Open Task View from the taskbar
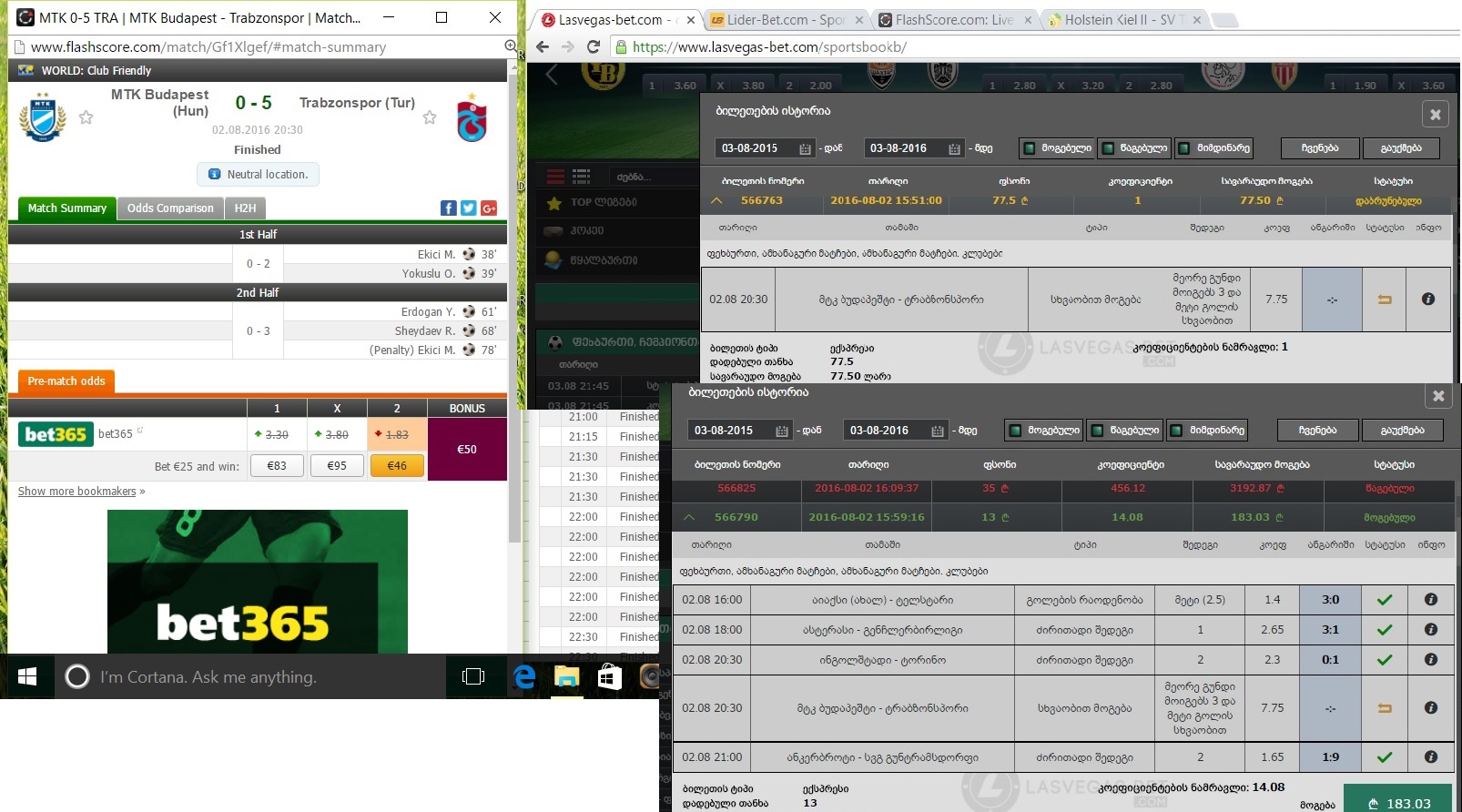The height and width of the screenshot is (812, 1462). point(473,676)
